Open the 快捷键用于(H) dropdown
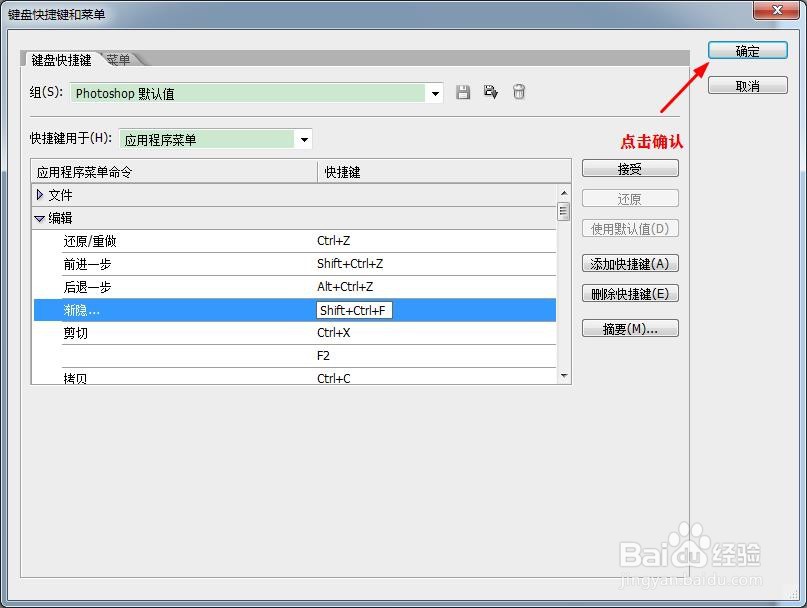807x608 pixels. [303, 139]
